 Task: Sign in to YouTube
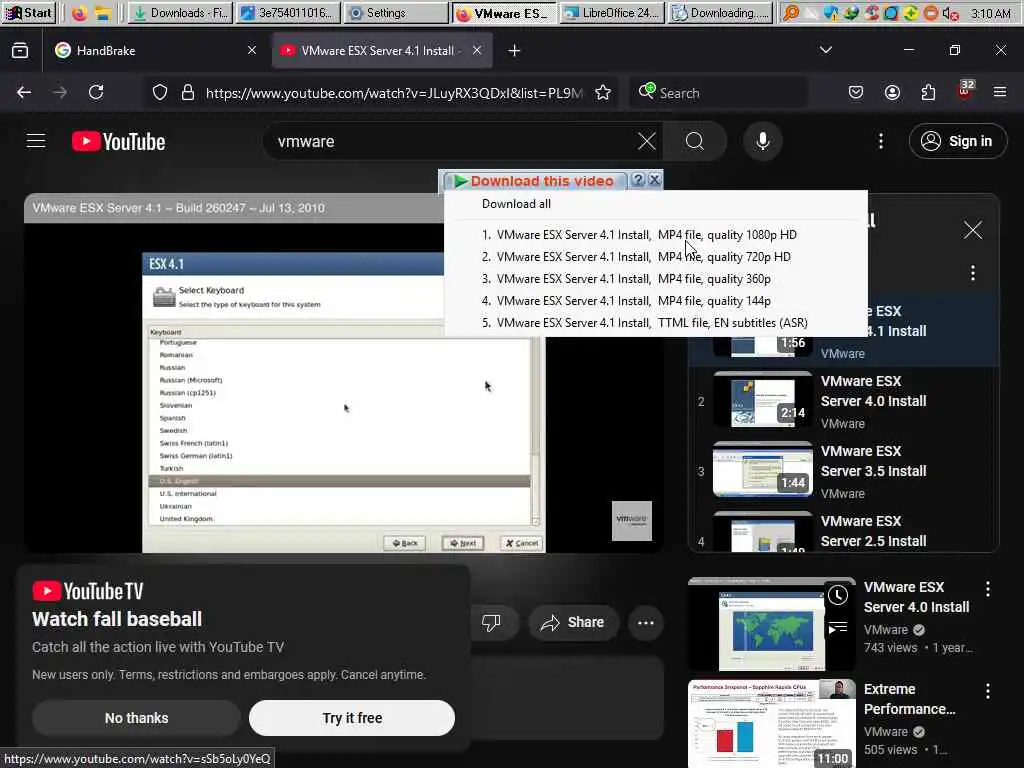(x=958, y=141)
